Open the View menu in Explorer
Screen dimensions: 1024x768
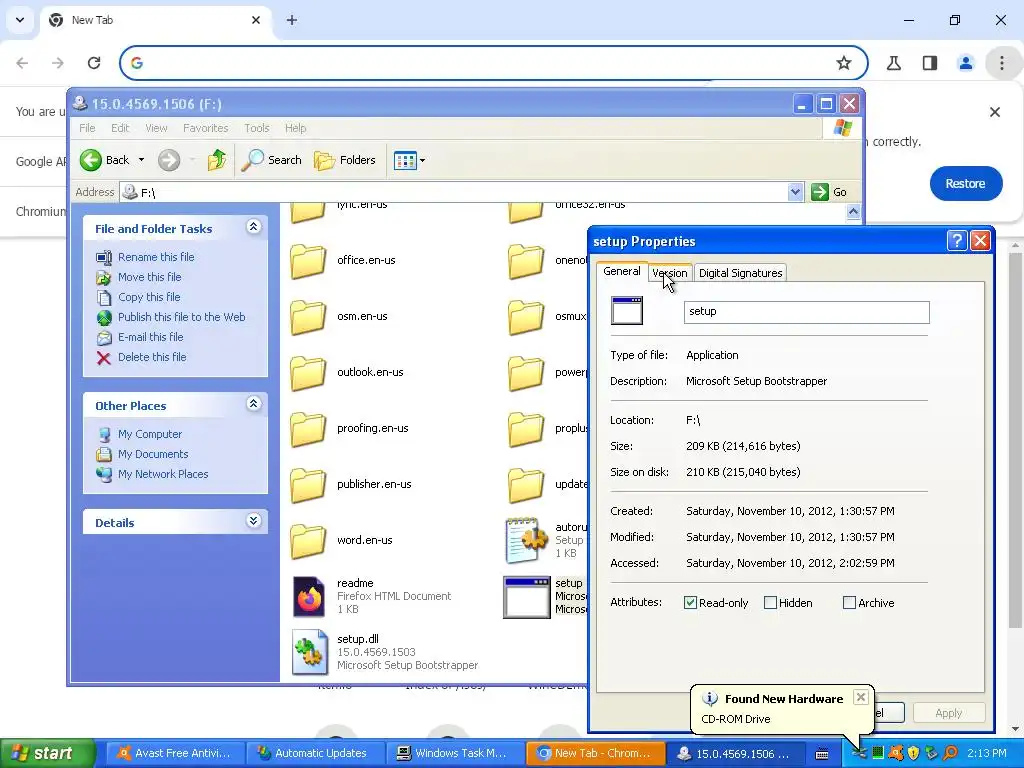click(x=156, y=128)
